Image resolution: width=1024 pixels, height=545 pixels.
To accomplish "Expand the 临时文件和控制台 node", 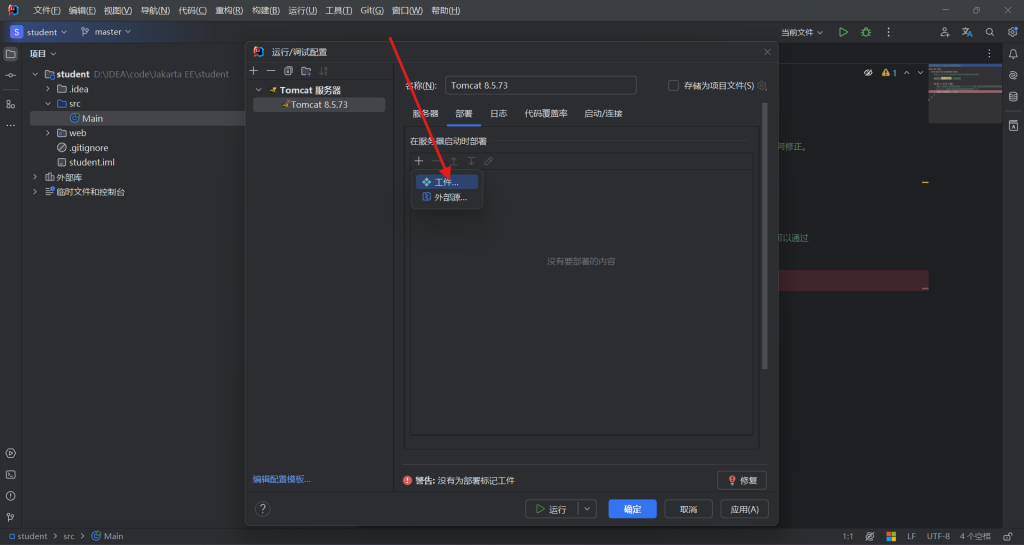I will coord(35,192).
